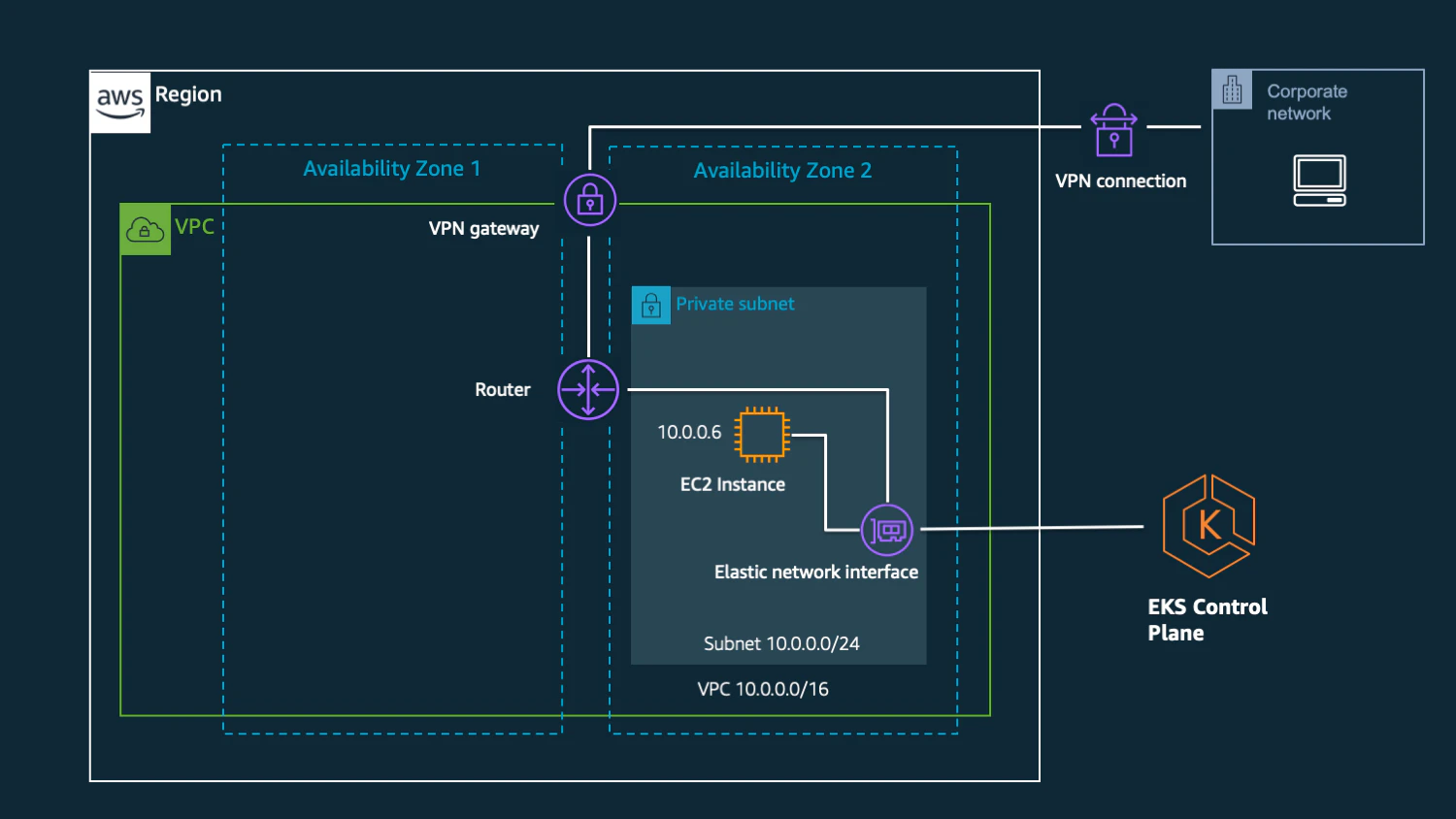Click the Router icon
Screen dimensions: 1456x819
(588, 389)
